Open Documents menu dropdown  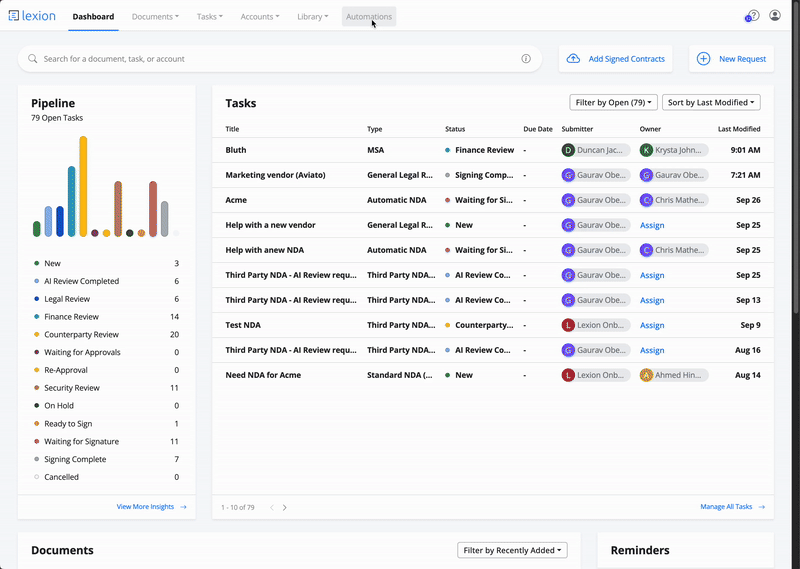coord(155,16)
